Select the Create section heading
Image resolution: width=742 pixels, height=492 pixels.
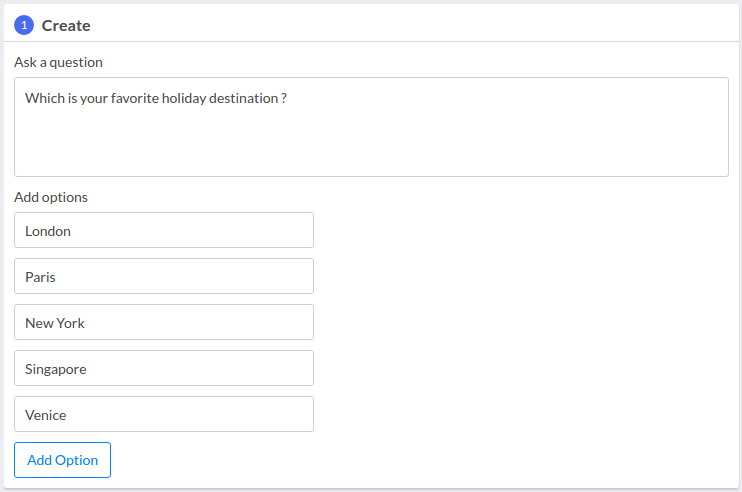[66, 26]
